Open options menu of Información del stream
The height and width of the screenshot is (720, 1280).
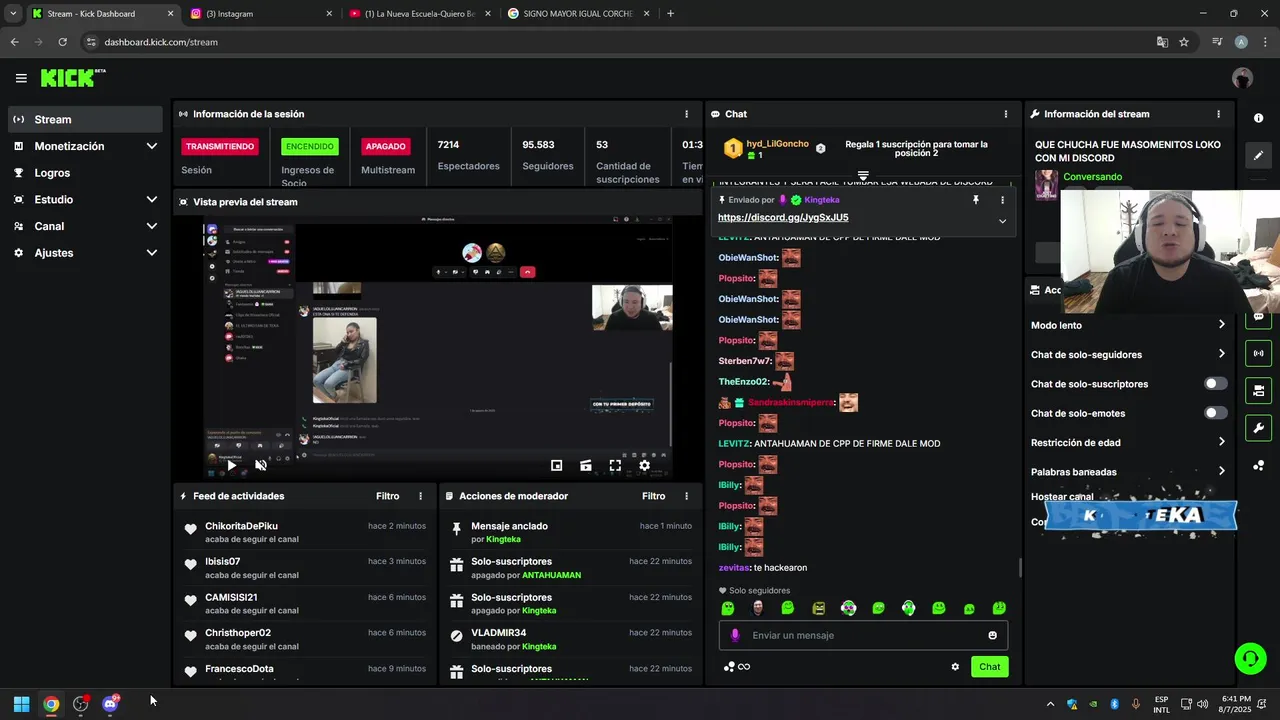click(x=1218, y=114)
